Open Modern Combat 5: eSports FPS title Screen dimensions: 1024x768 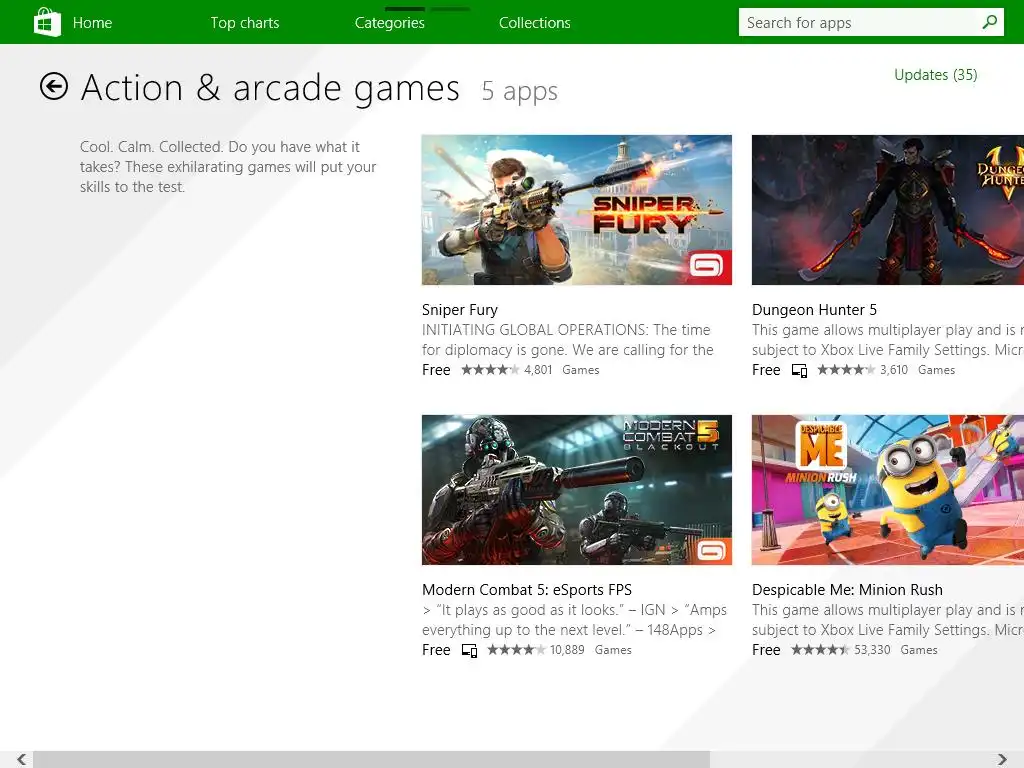click(527, 590)
